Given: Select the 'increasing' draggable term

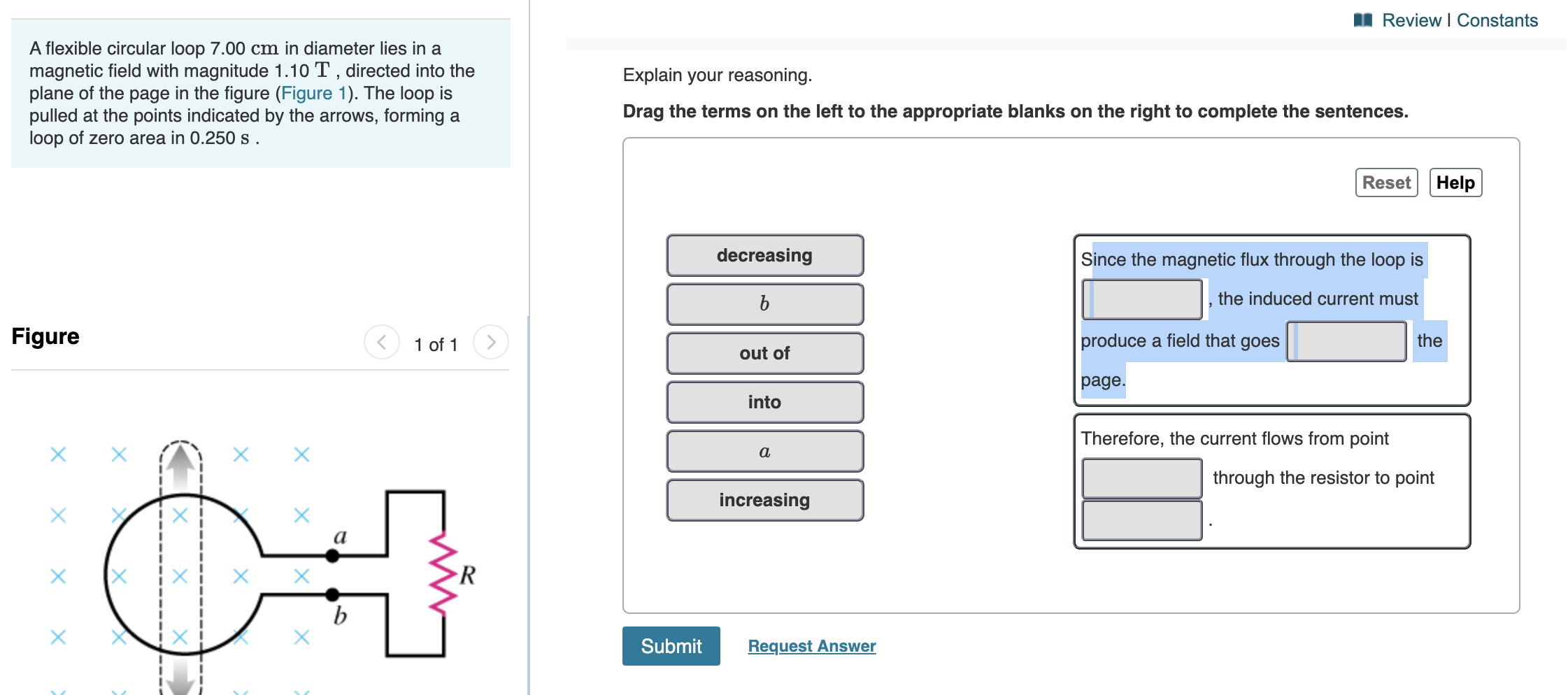Looking at the screenshot, I should [764, 500].
